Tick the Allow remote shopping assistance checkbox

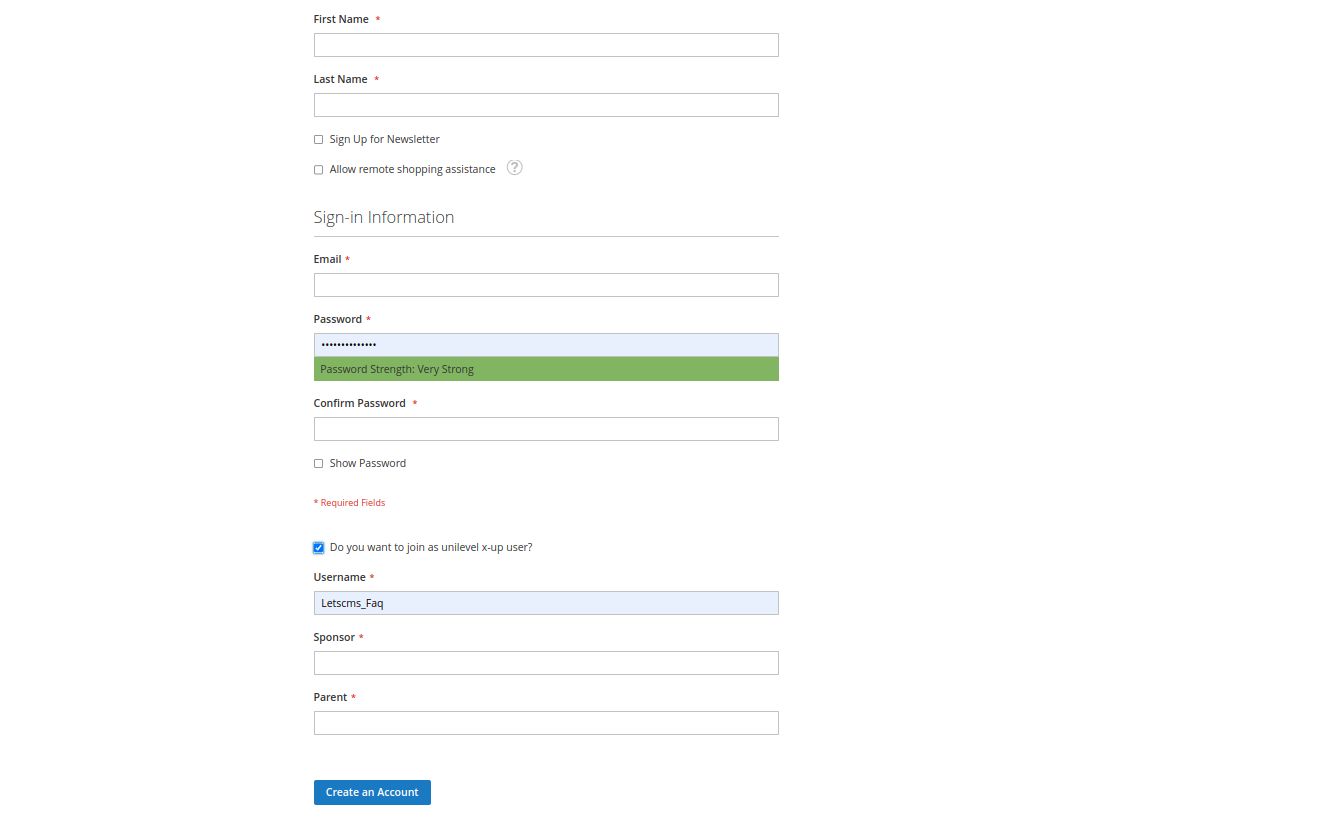point(319,170)
